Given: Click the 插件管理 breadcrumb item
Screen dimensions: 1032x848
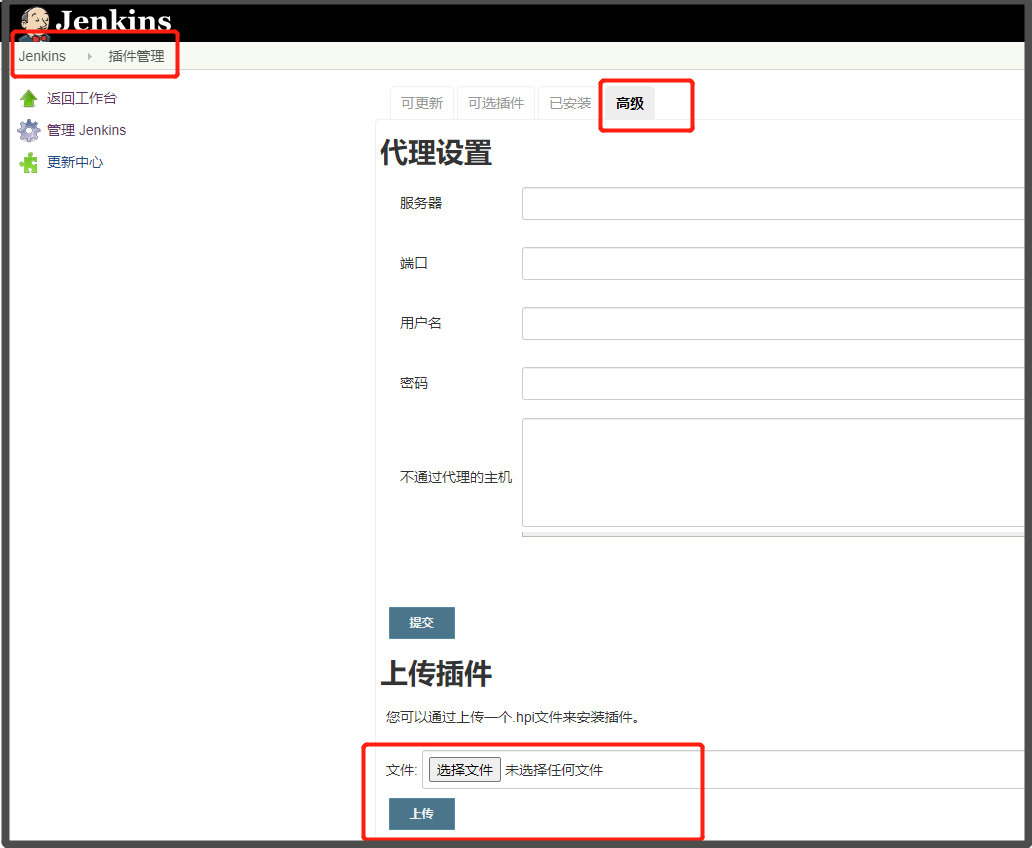Looking at the screenshot, I should [135, 56].
